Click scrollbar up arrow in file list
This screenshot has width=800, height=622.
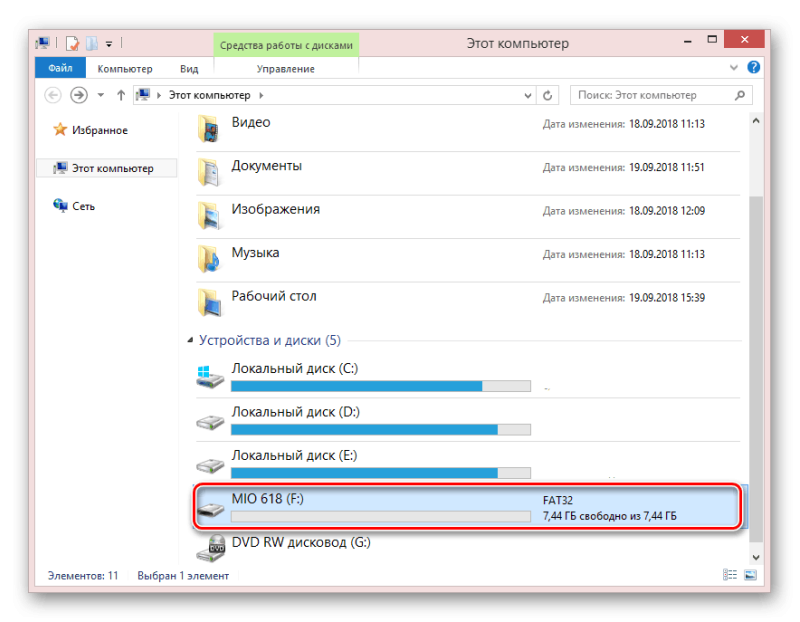(756, 121)
